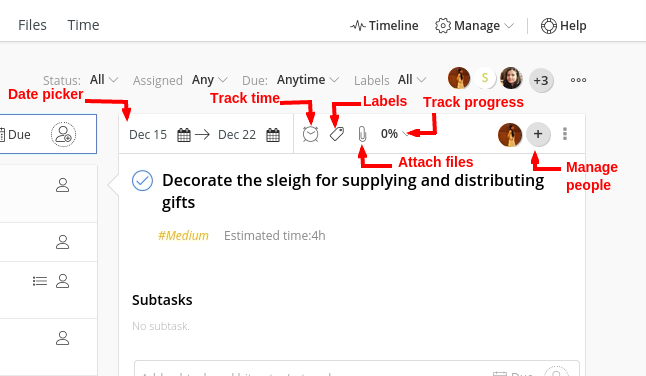The width and height of the screenshot is (646, 376).
Task: Open the due date calendar next to Dec 22
Action: (x=273, y=135)
